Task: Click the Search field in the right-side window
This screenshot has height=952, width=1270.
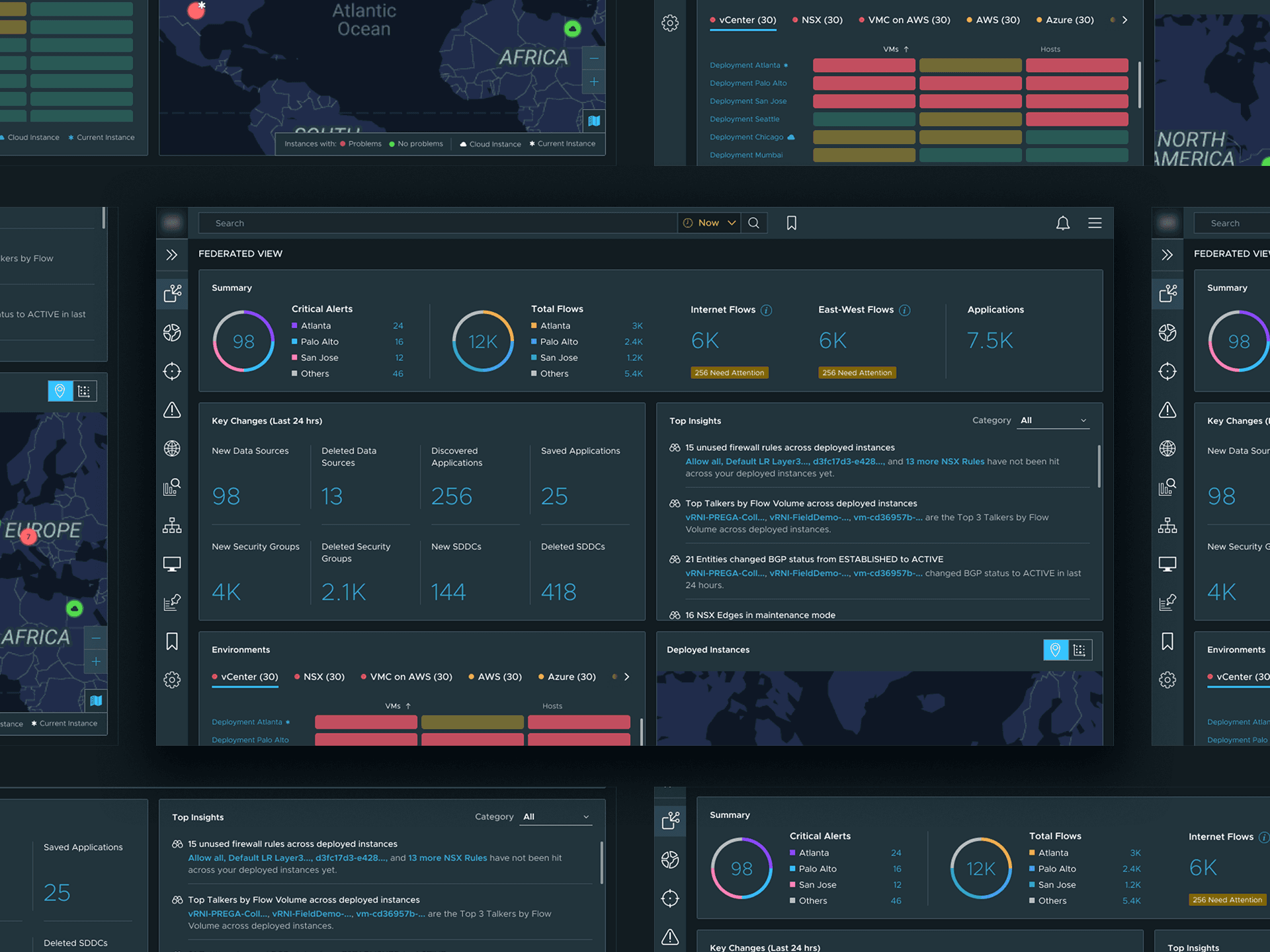Action: 1232,223
